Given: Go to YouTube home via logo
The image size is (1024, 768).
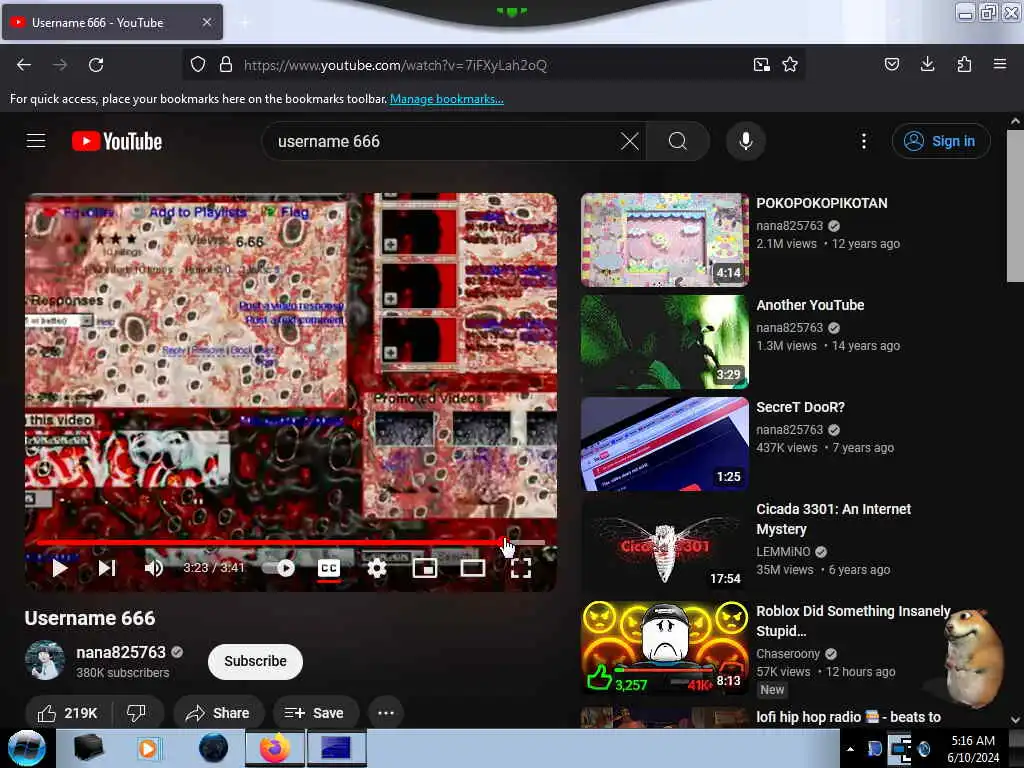Looking at the screenshot, I should tap(117, 141).
